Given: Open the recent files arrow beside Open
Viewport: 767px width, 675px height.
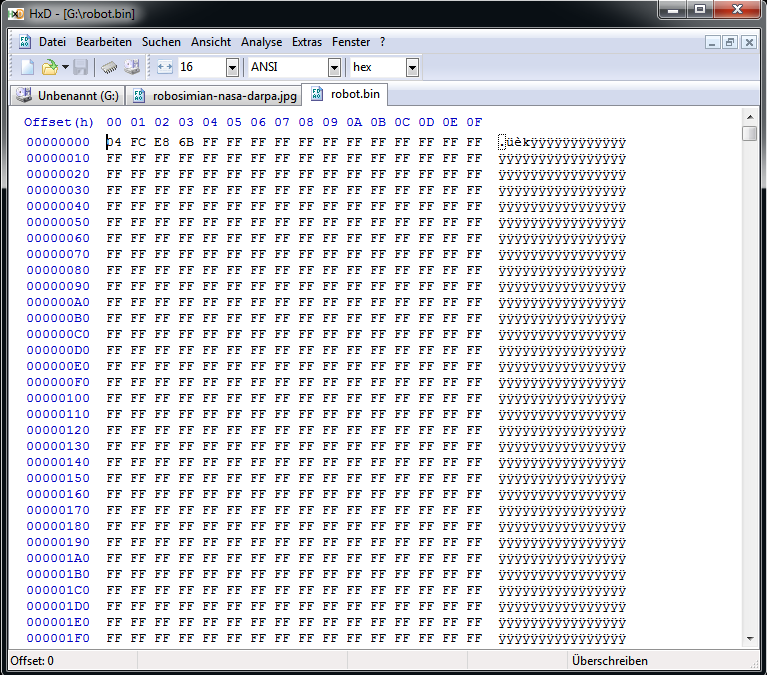Looking at the screenshot, I should (x=65, y=67).
